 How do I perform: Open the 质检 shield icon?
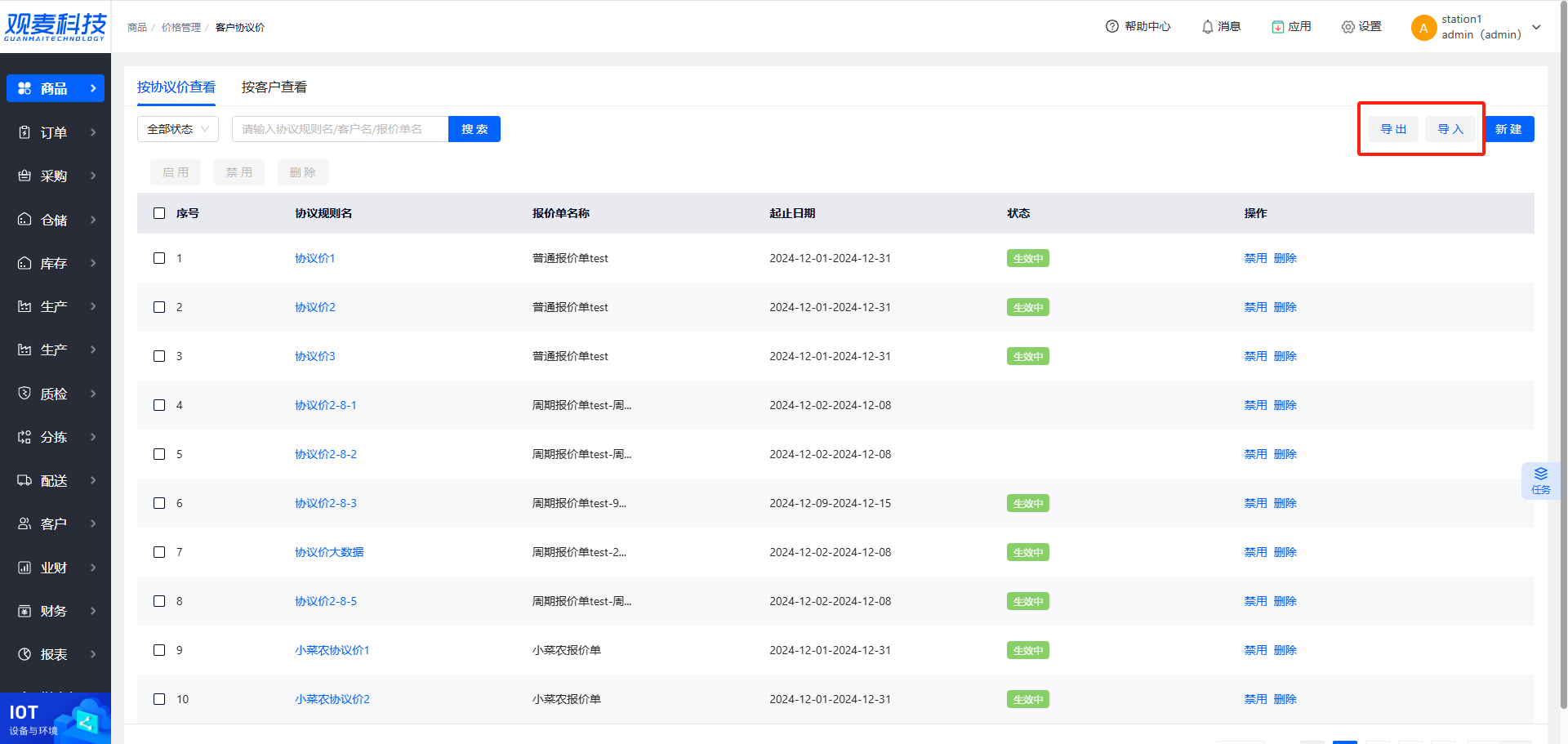pyautogui.click(x=24, y=394)
